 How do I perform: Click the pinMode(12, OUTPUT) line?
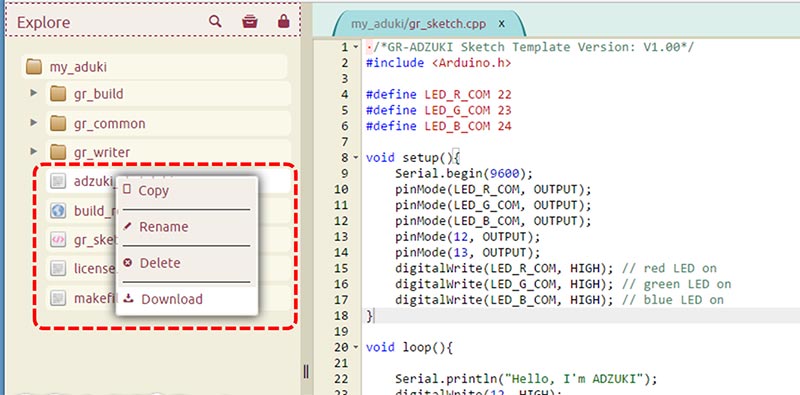click(467, 237)
